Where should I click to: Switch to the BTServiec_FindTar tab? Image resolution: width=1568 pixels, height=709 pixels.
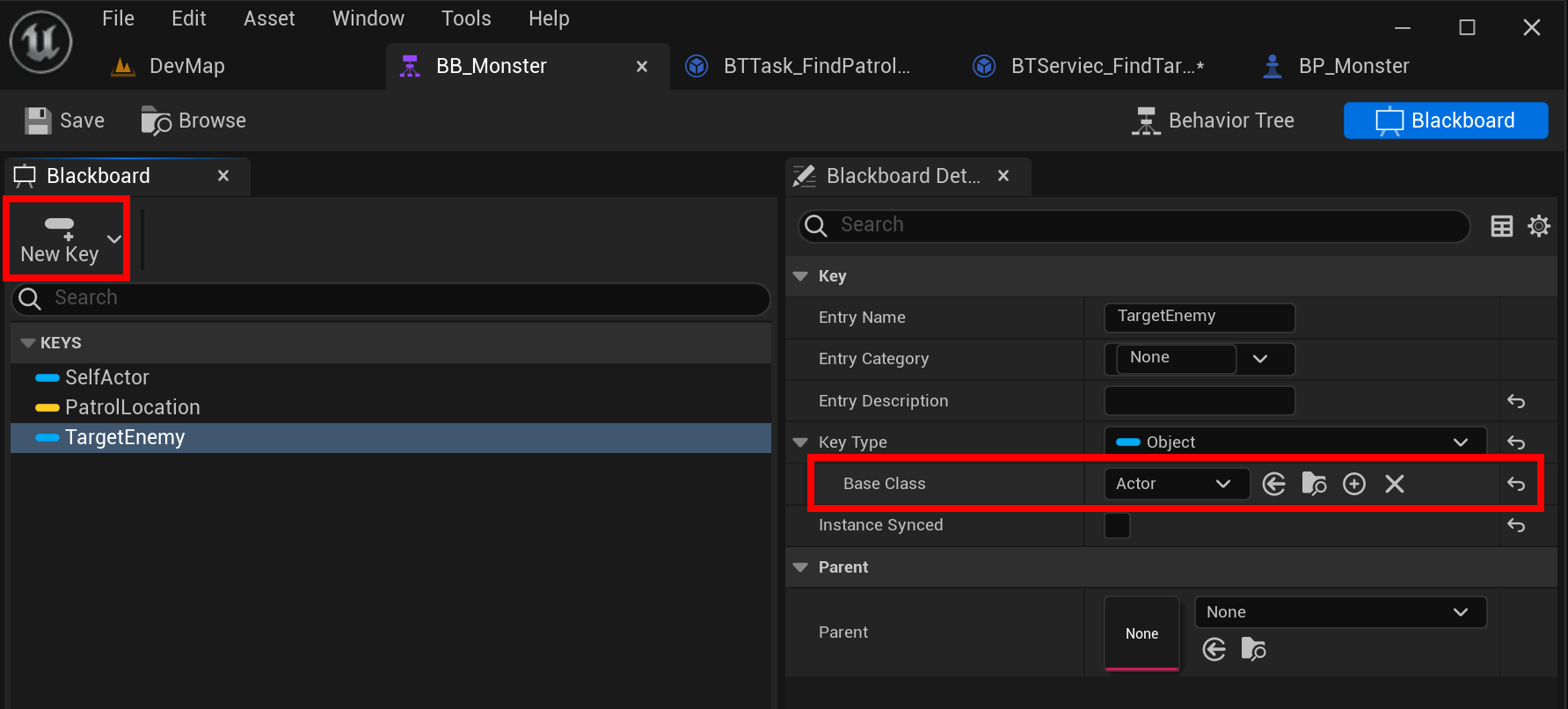1089,66
